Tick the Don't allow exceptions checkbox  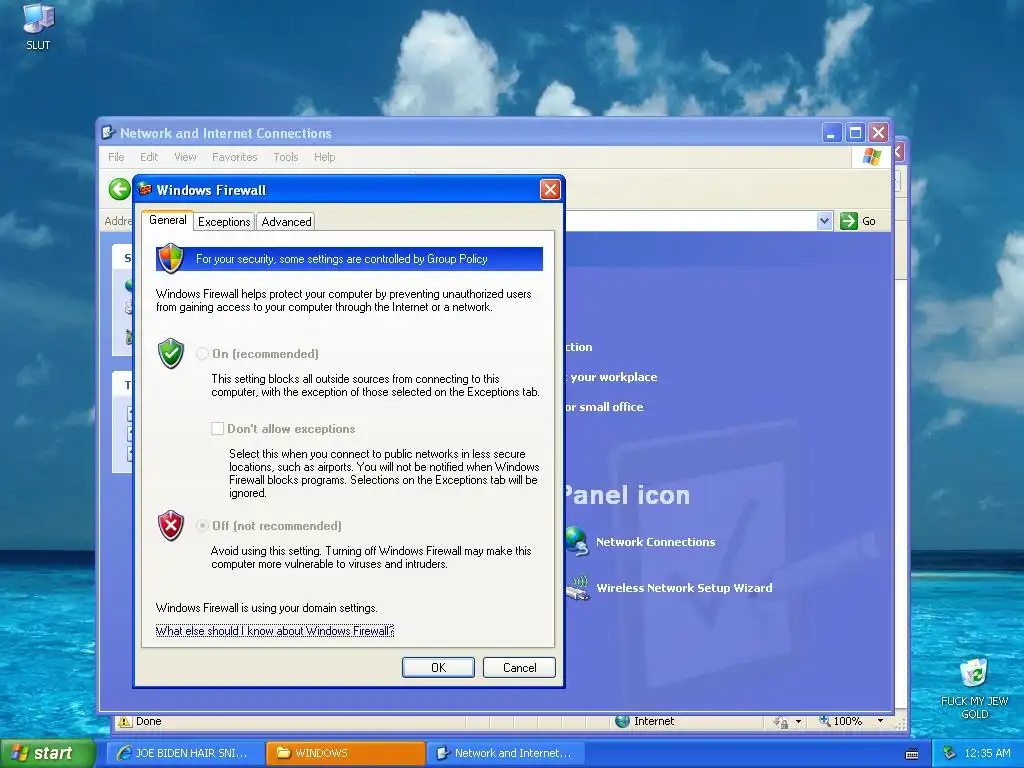[x=217, y=428]
